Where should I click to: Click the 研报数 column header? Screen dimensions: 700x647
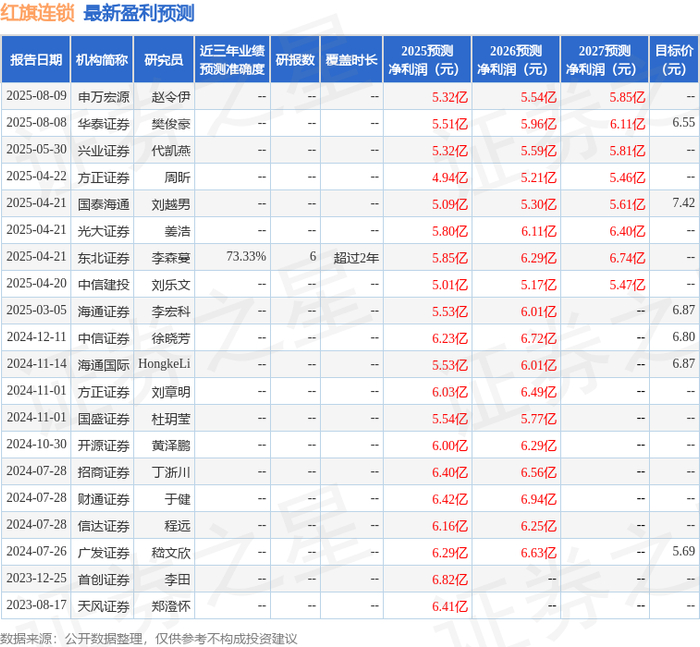295,60
